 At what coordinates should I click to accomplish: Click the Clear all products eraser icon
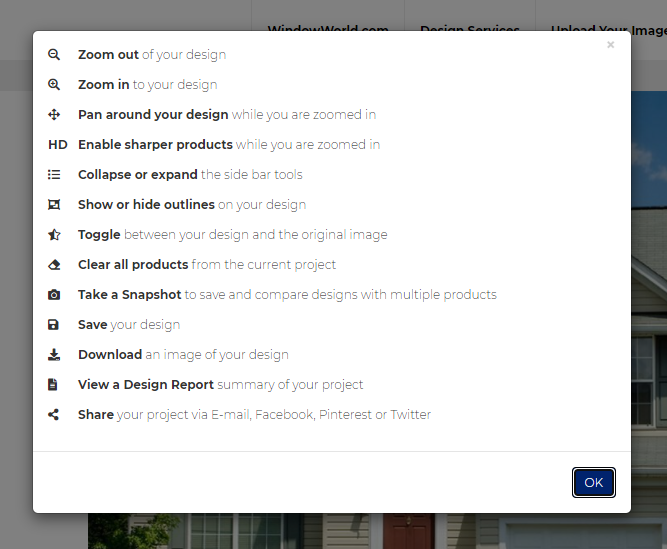54,265
